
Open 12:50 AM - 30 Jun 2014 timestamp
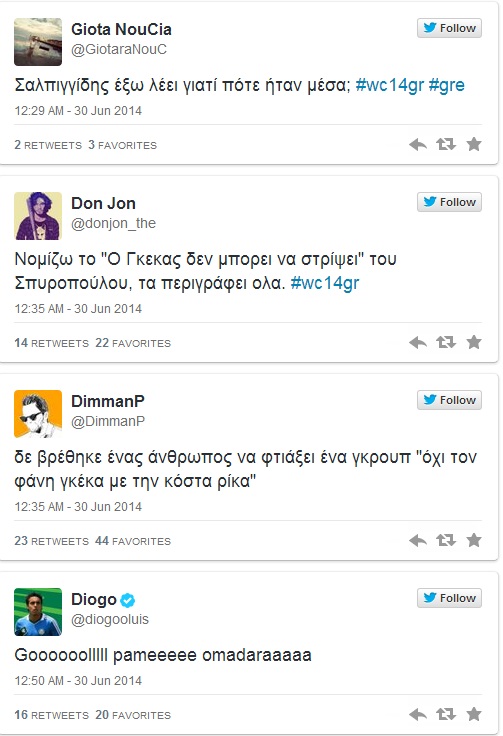(x=78, y=681)
